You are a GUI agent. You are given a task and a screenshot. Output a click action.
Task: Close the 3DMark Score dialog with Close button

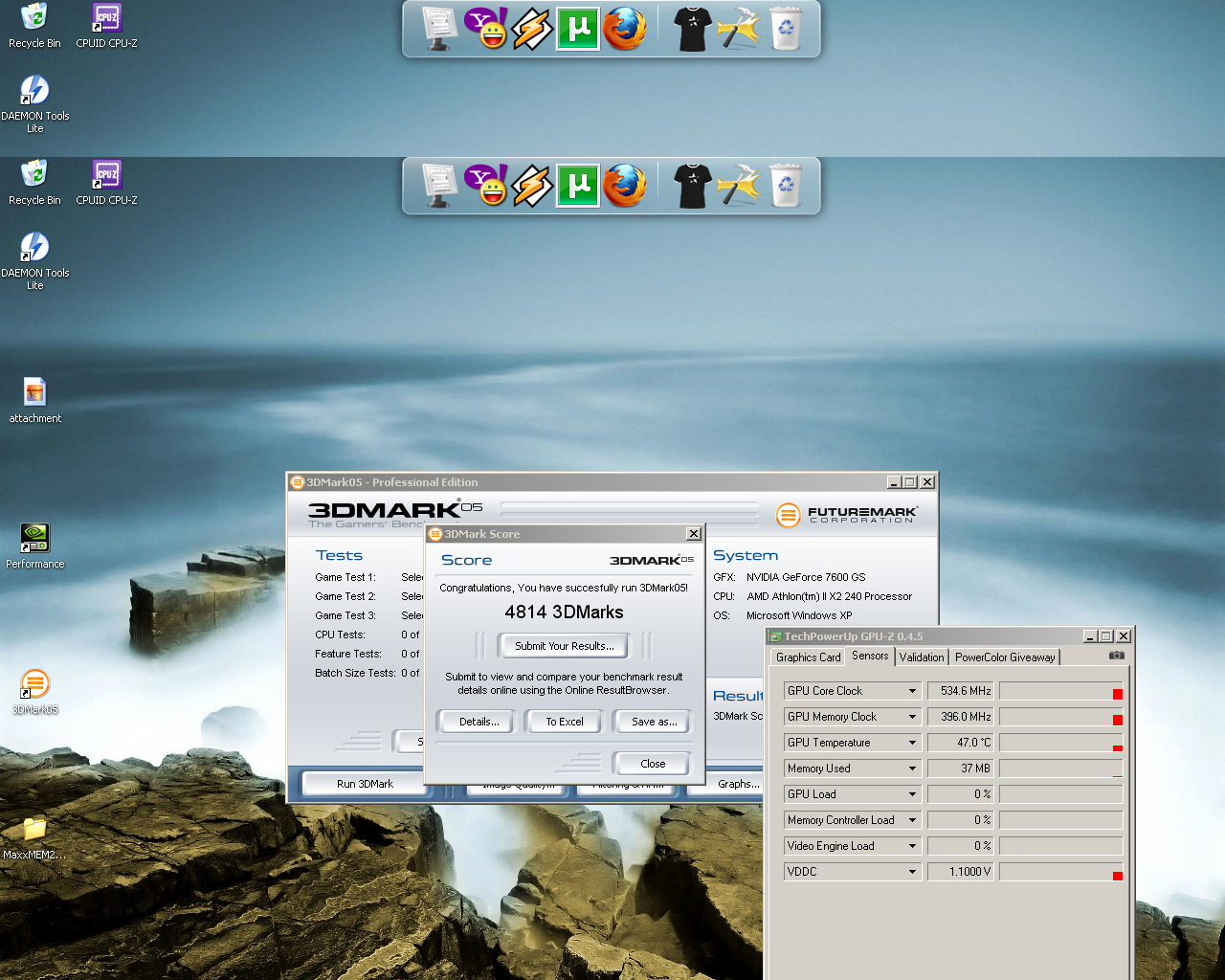pos(653,764)
